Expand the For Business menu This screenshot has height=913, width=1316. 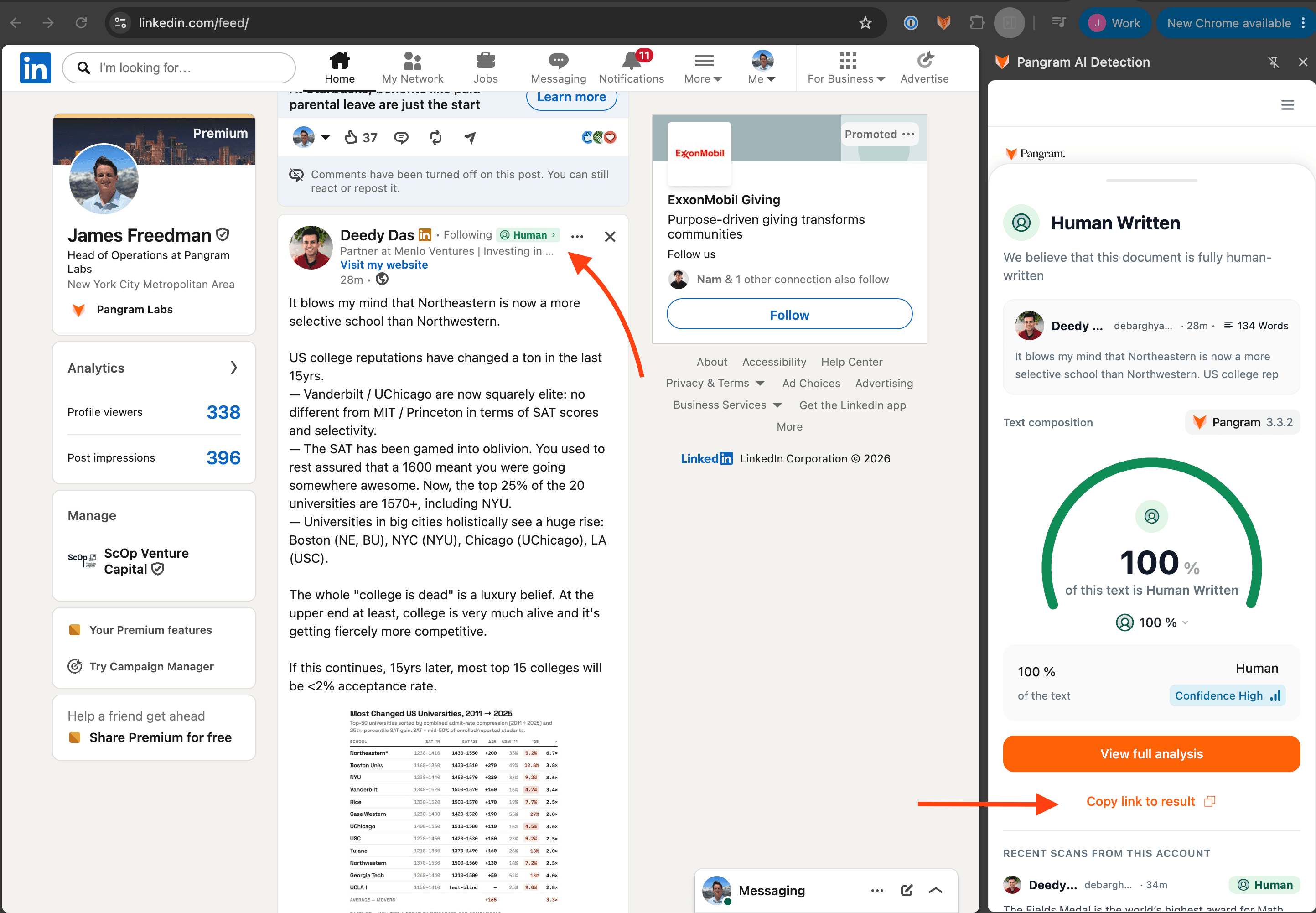click(x=846, y=67)
